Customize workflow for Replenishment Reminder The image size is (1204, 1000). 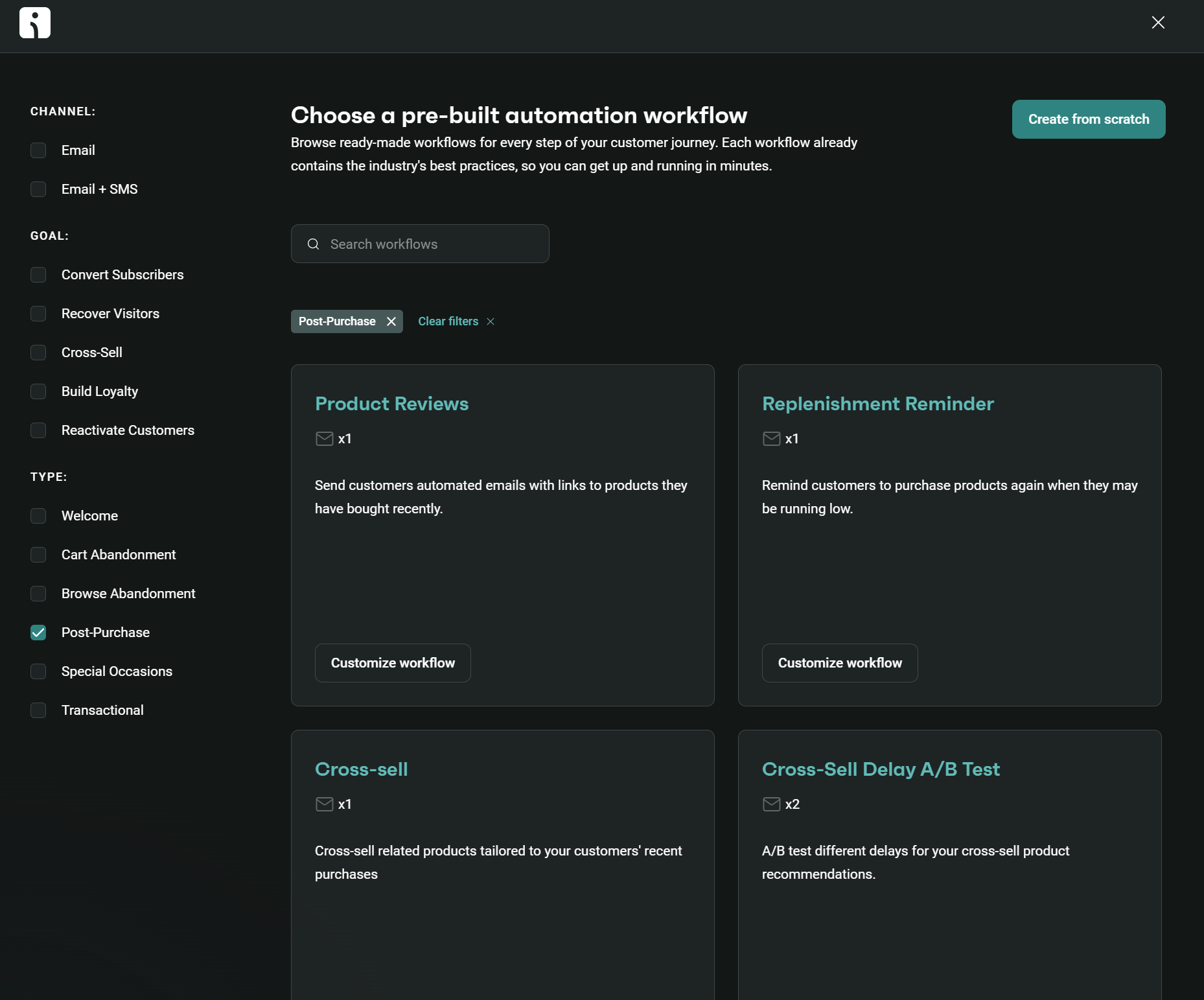[x=840, y=663]
